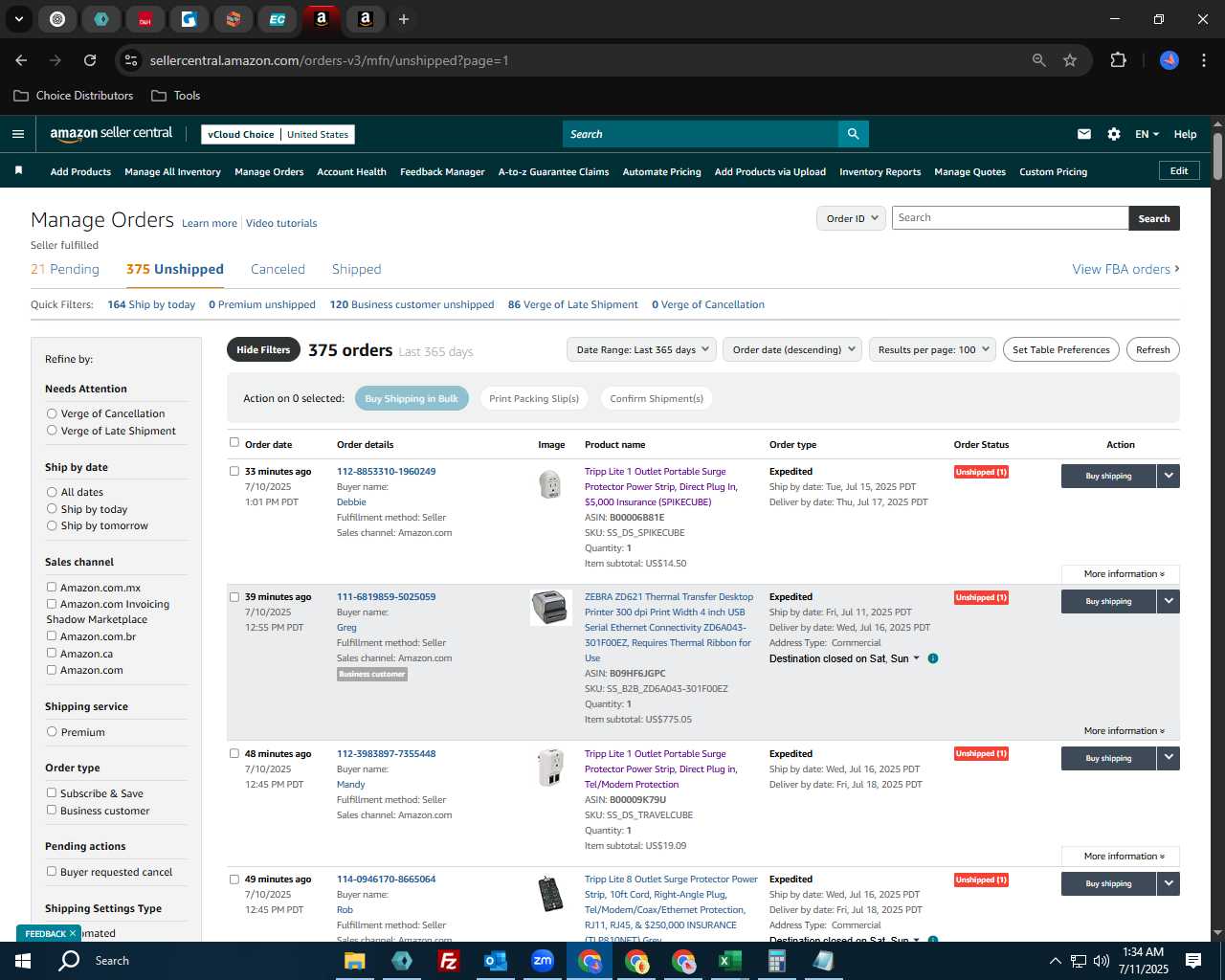Close the FEEDBACK tab x icon
1225x980 pixels.
(x=72, y=933)
